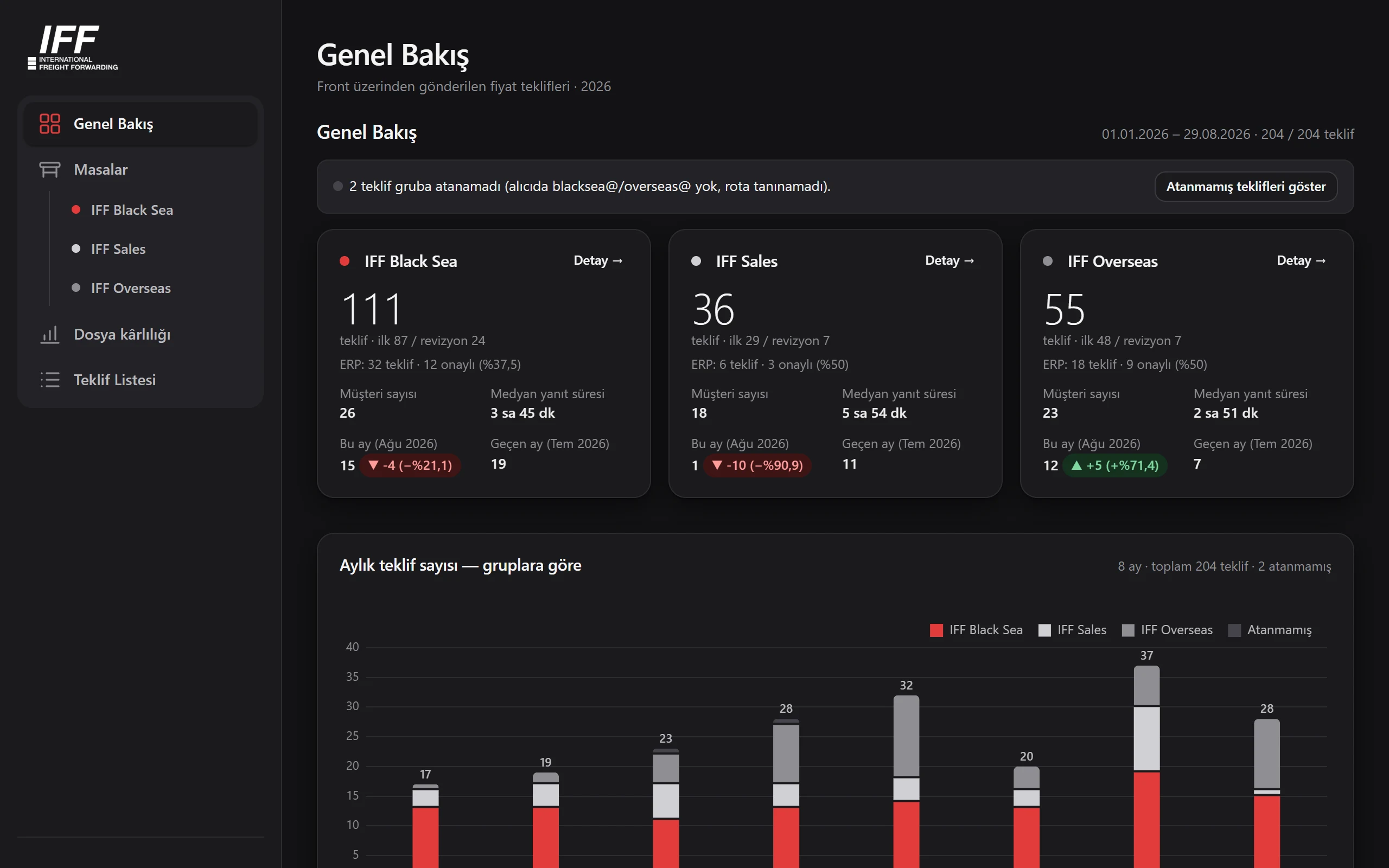Click Atanmamış teklifleri göster button
Image resolution: width=1389 pixels, height=868 pixels.
click(x=1246, y=187)
